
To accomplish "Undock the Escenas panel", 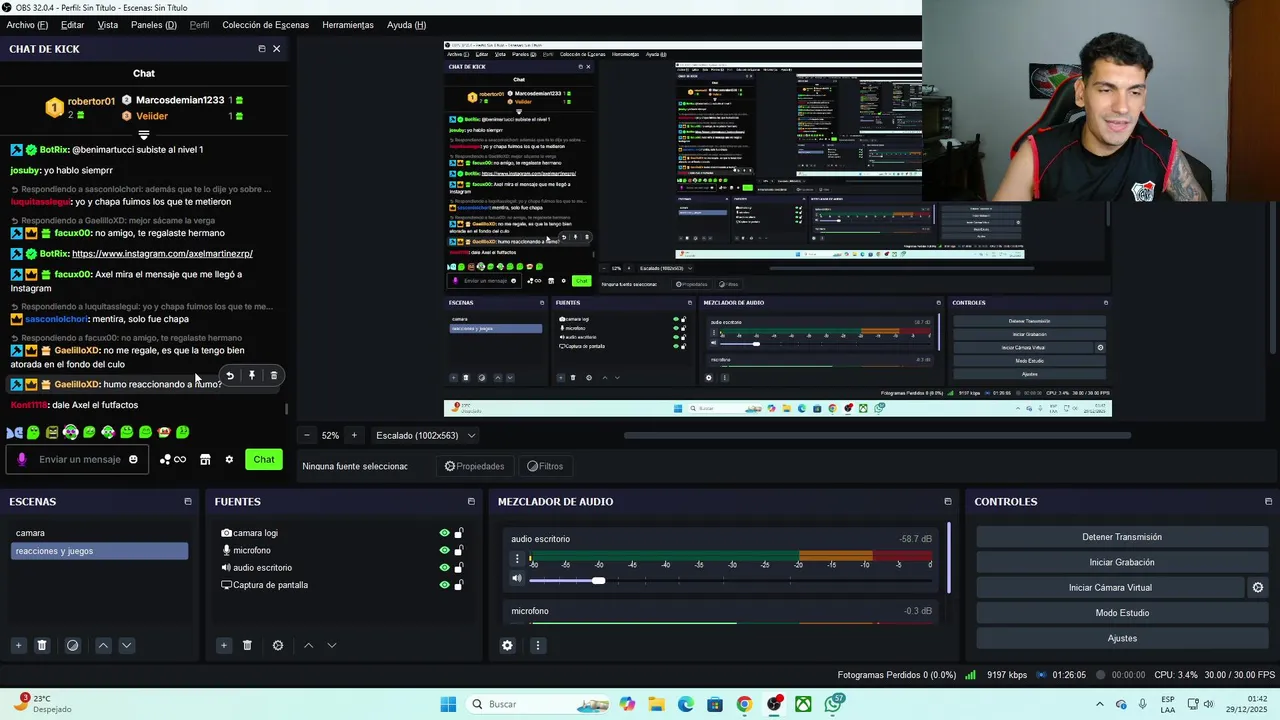I will 187,502.
